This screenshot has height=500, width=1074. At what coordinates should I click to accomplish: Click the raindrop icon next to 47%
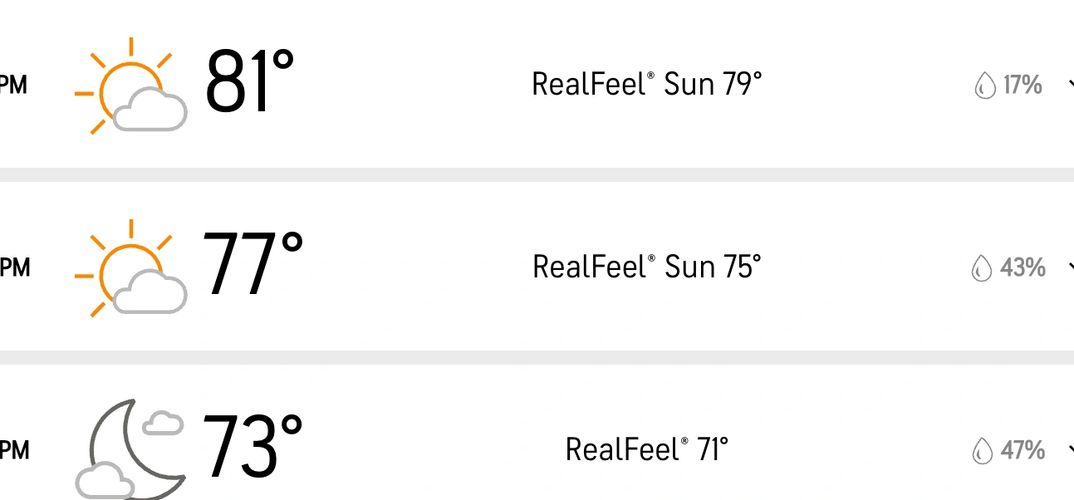pyautogui.click(x=982, y=451)
